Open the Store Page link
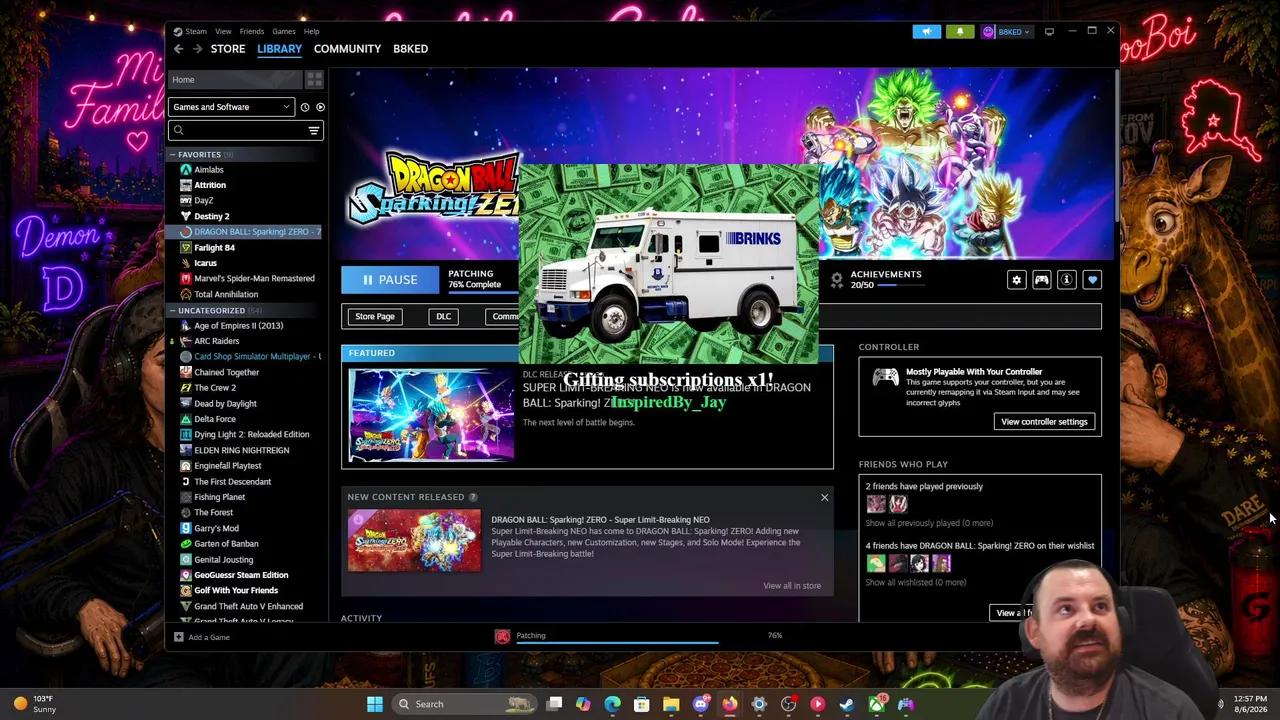The image size is (1280, 720). pyautogui.click(x=375, y=317)
